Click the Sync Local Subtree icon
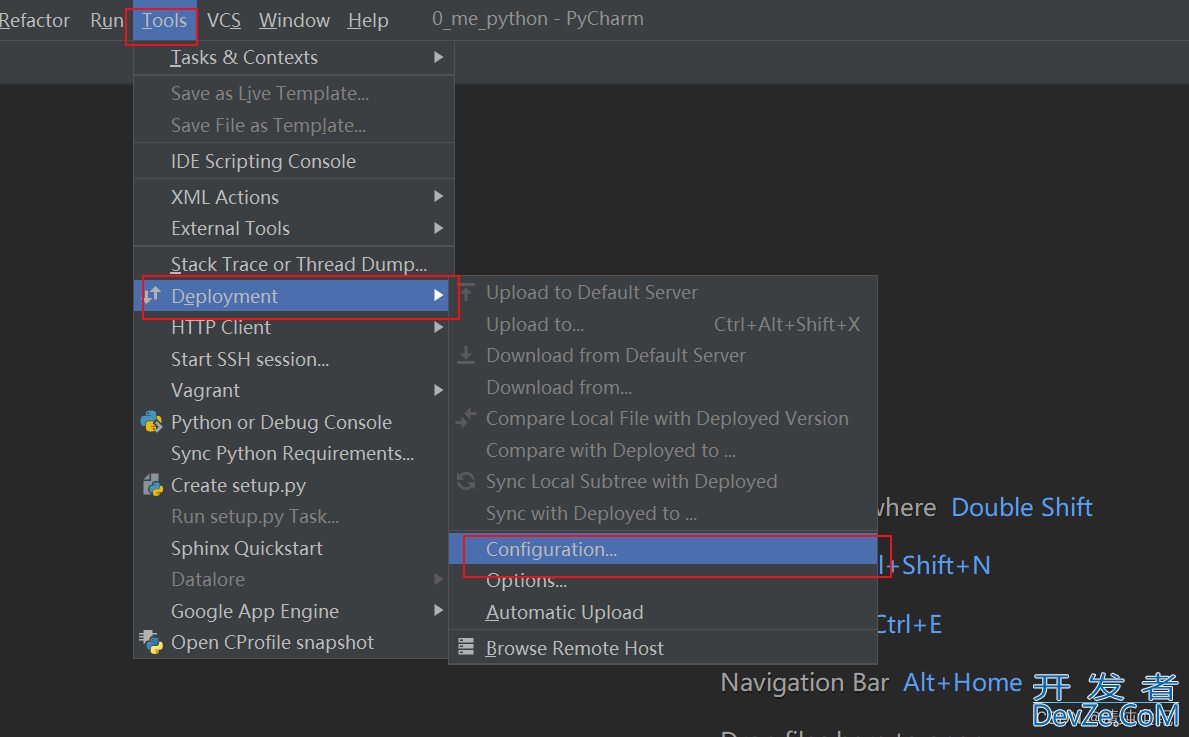Image resolution: width=1189 pixels, height=737 pixels. [x=466, y=481]
